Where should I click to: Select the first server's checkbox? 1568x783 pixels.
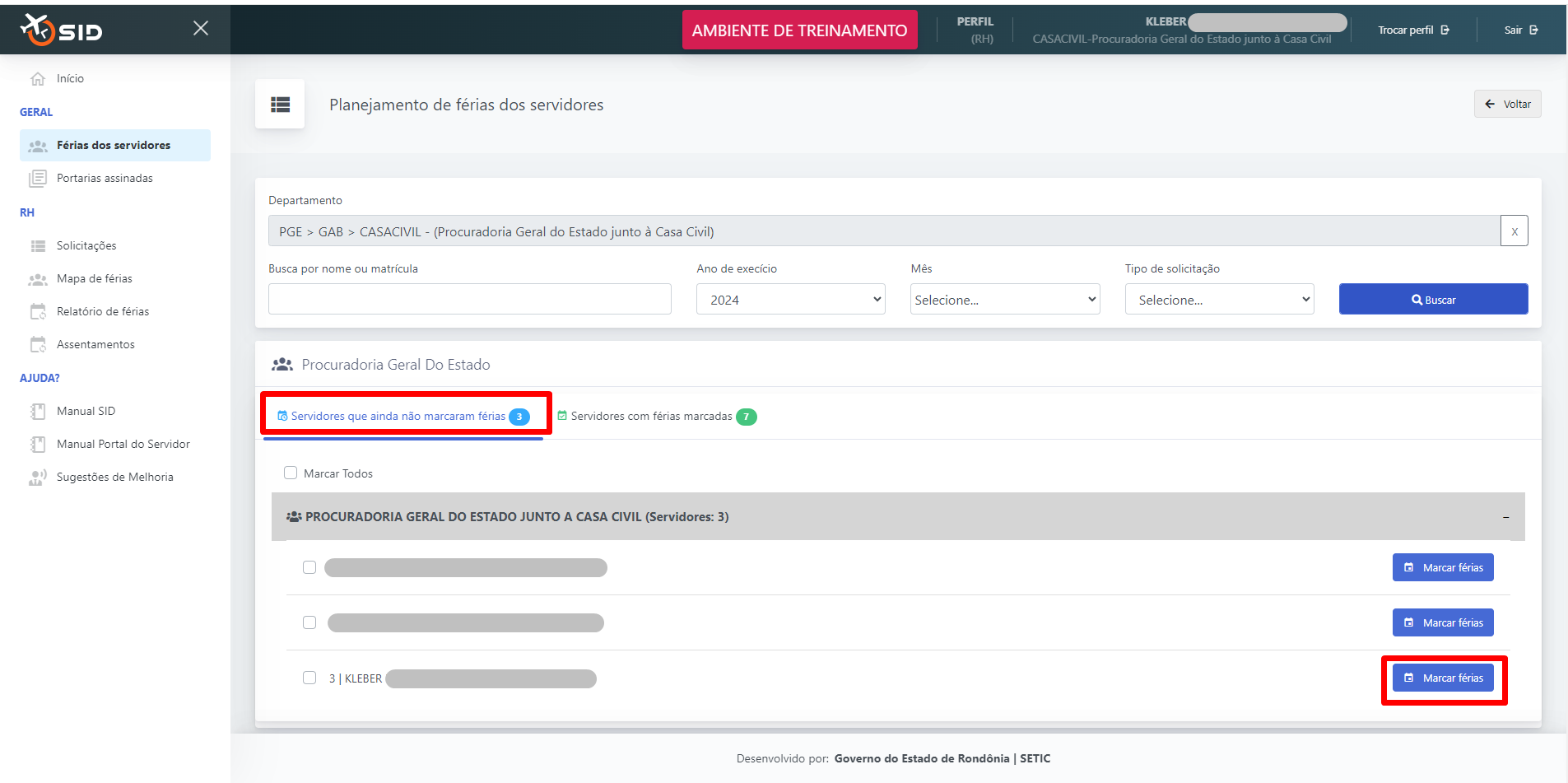coord(309,568)
